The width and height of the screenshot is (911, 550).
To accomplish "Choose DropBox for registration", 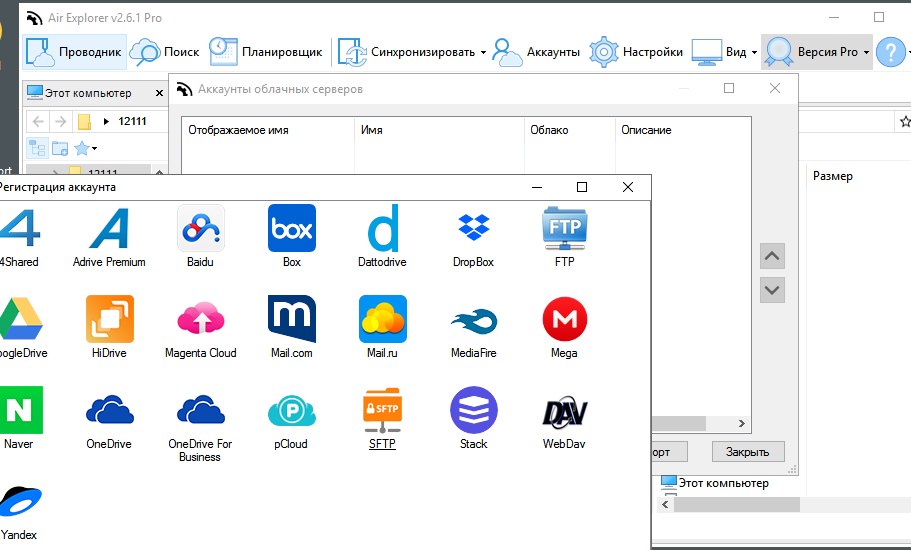I will (x=474, y=228).
